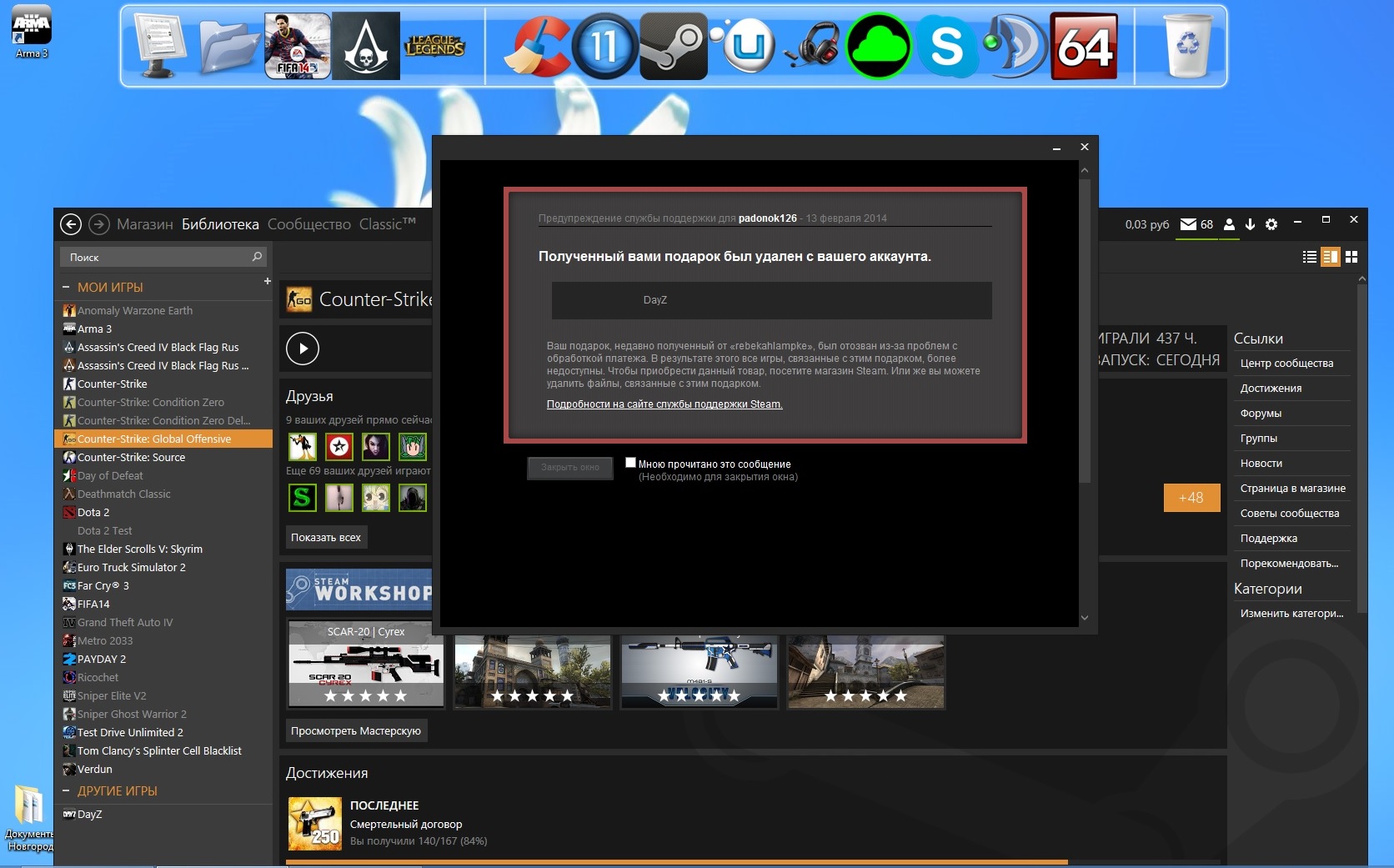This screenshot has height=868, width=1394.
Task: Select Counter-Strike: Source in the list
Action: pyautogui.click(x=163, y=458)
